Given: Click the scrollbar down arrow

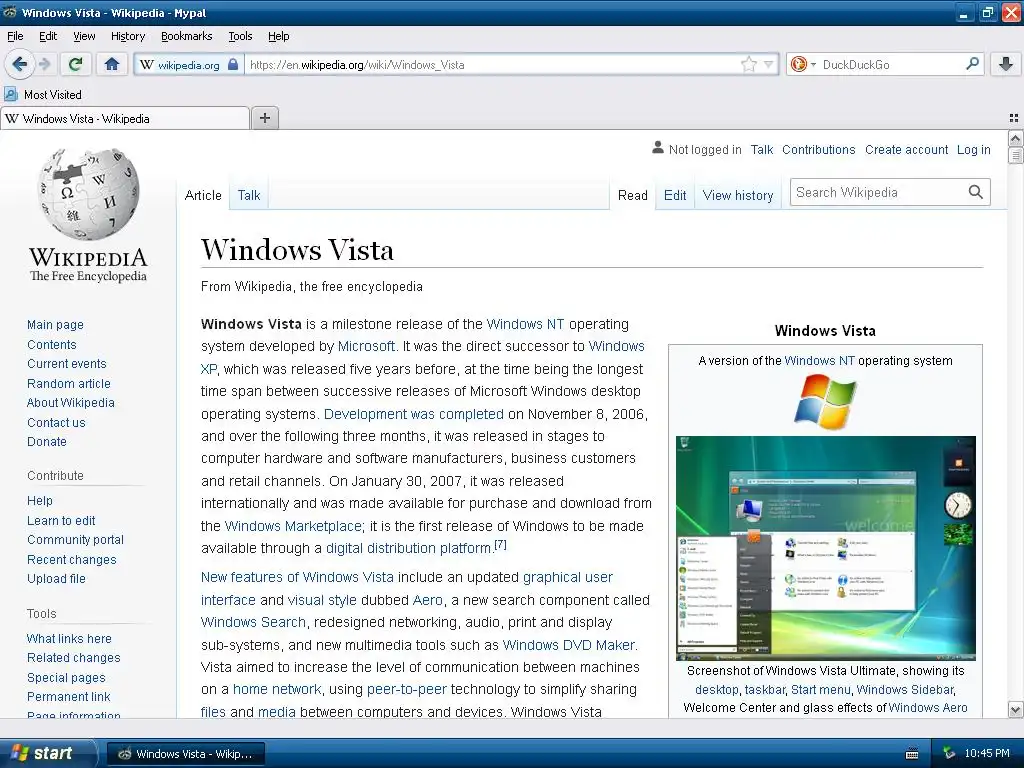Looking at the screenshot, I should (x=1015, y=709).
